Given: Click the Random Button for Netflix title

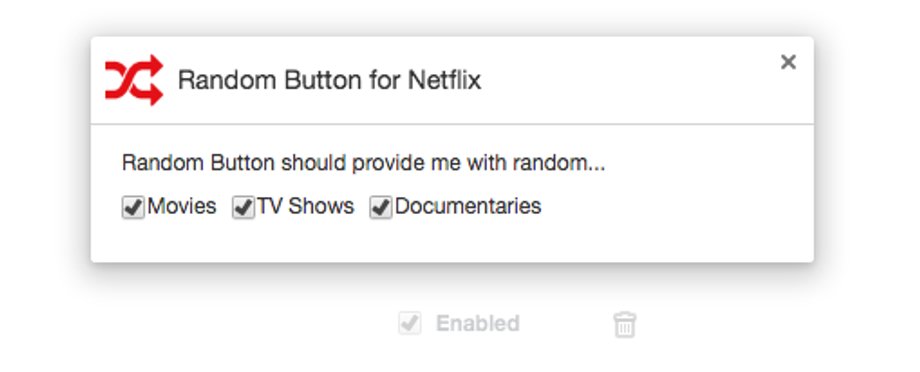Looking at the screenshot, I should 329,80.
